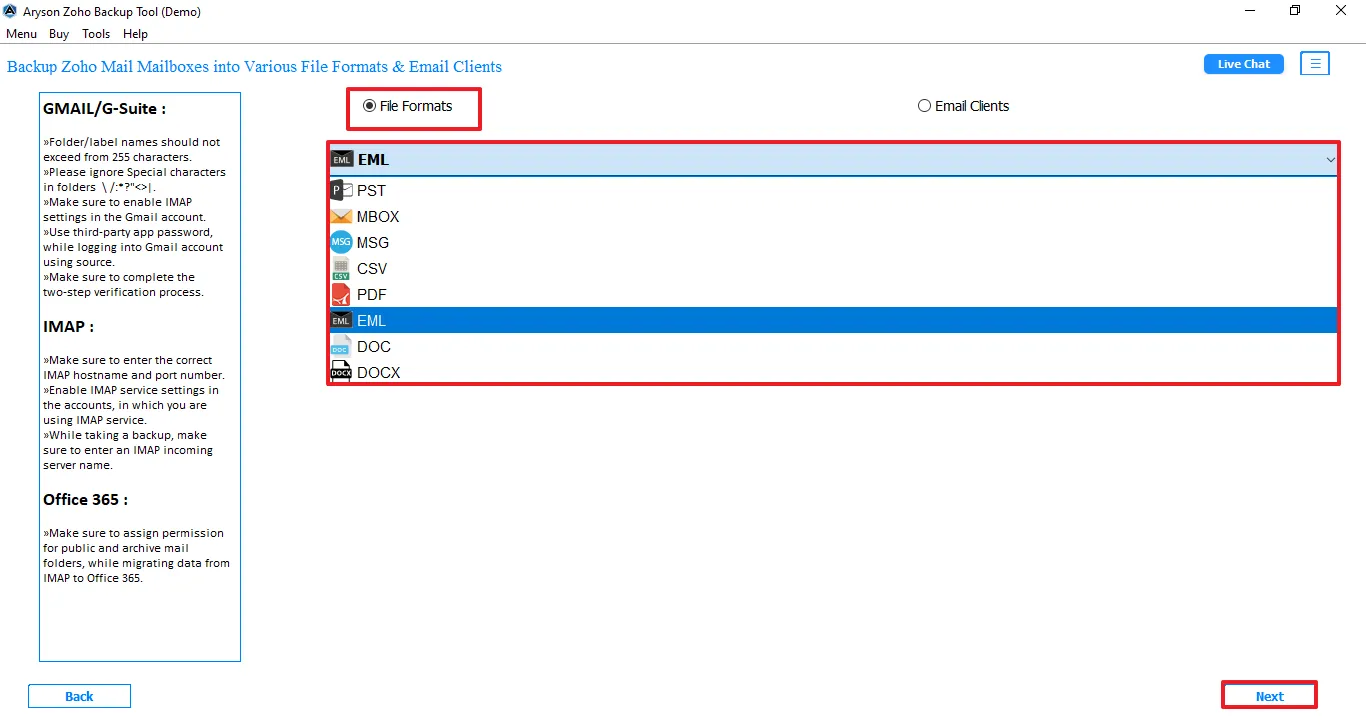The image size is (1366, 728).
Task: Click the Aryson app logo in title bar
Action: pyautogui.click(x=10, y=11)
